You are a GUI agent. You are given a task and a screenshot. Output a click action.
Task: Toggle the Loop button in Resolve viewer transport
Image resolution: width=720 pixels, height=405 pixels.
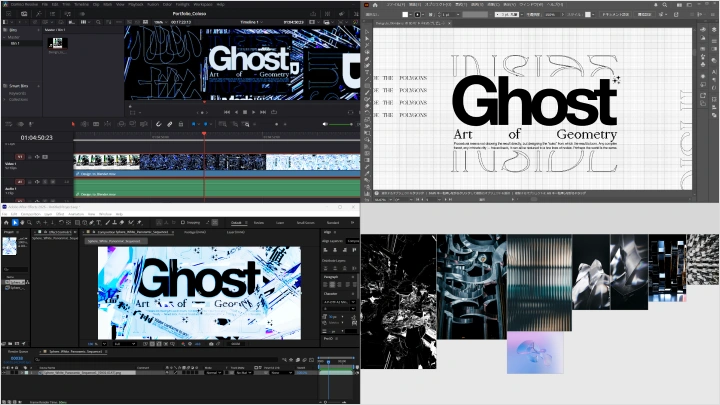click(x=274, y=112)
